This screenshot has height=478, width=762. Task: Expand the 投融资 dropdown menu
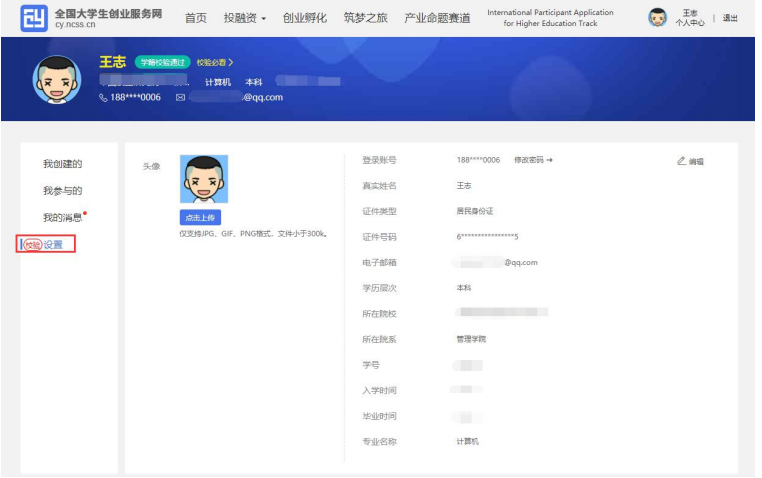(x=245, y=18)
